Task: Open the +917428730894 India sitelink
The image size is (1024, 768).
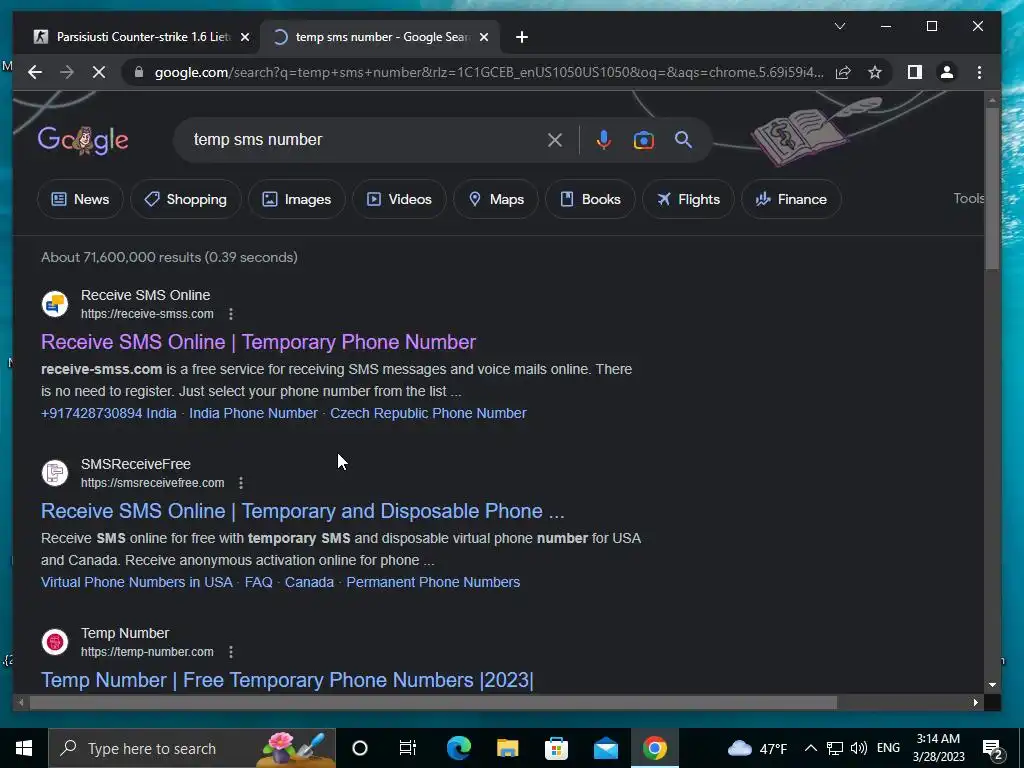Action: click(108, 413)
